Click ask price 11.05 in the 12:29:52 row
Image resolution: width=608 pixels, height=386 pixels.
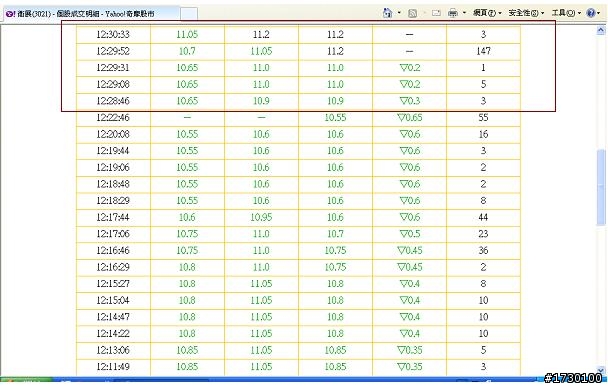click(261, 51)
